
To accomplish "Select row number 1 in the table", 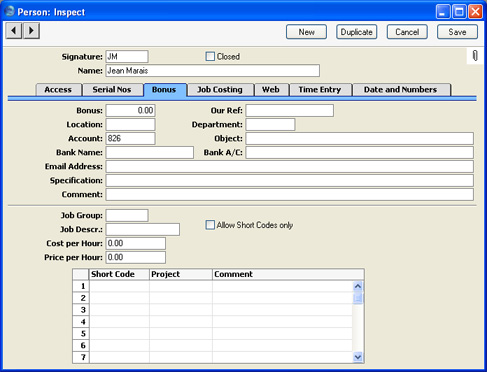I will (x=81, y=286).
